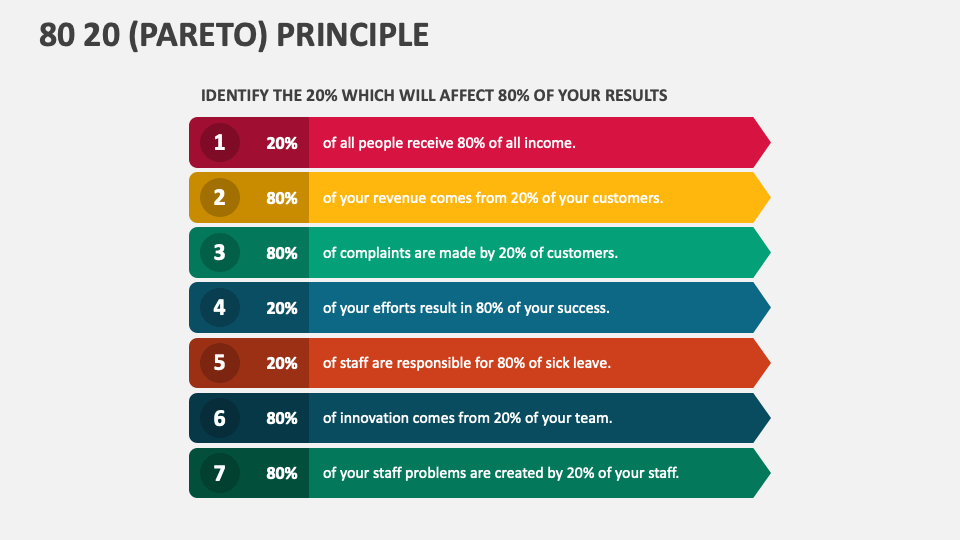The height and width of the screenshot is (540, 960).
Task: Click the 80% label in the yellow row
Action: click(x=282, y=198)
